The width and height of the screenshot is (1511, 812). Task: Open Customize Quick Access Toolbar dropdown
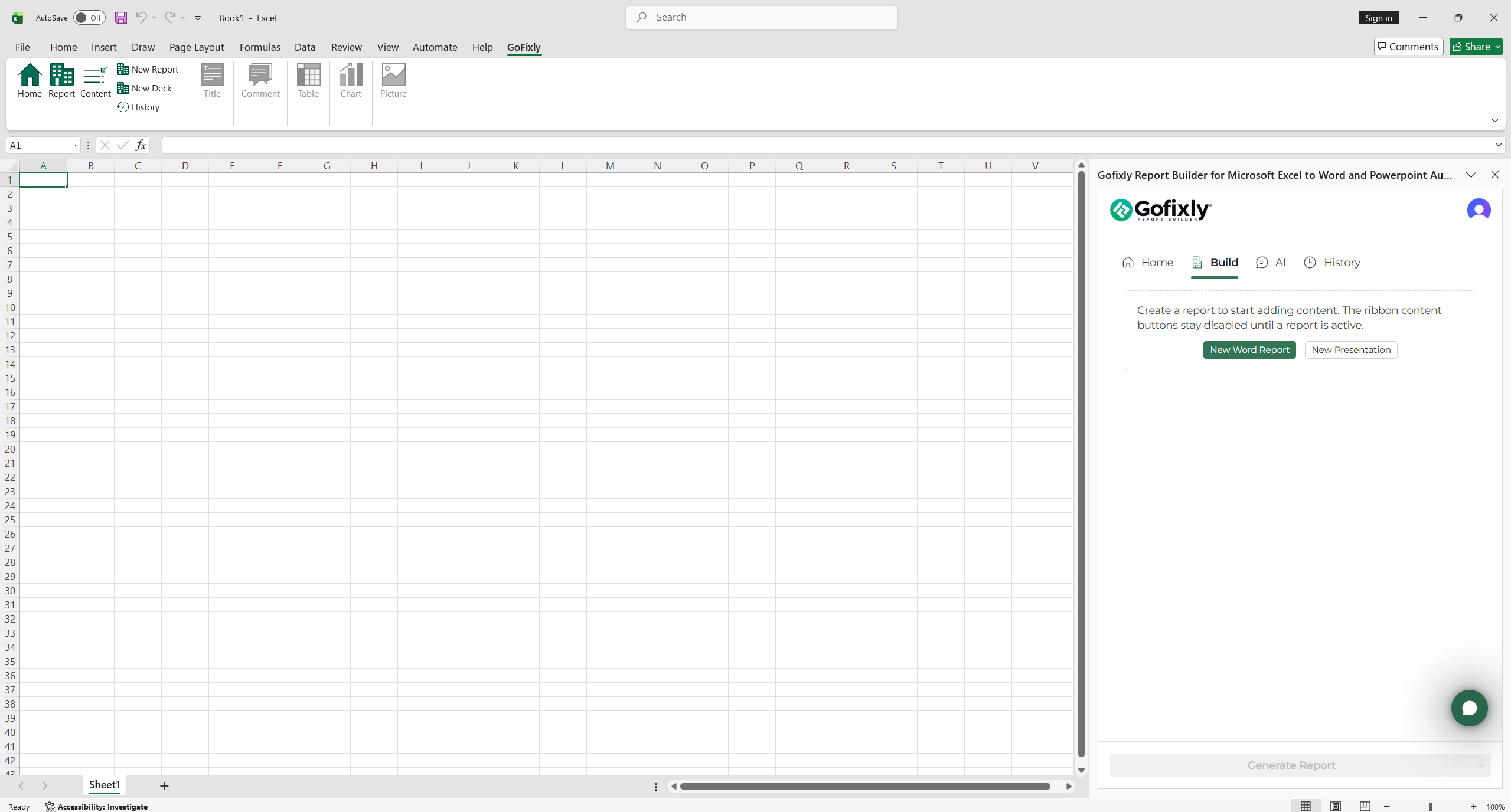tap(198, 18)
